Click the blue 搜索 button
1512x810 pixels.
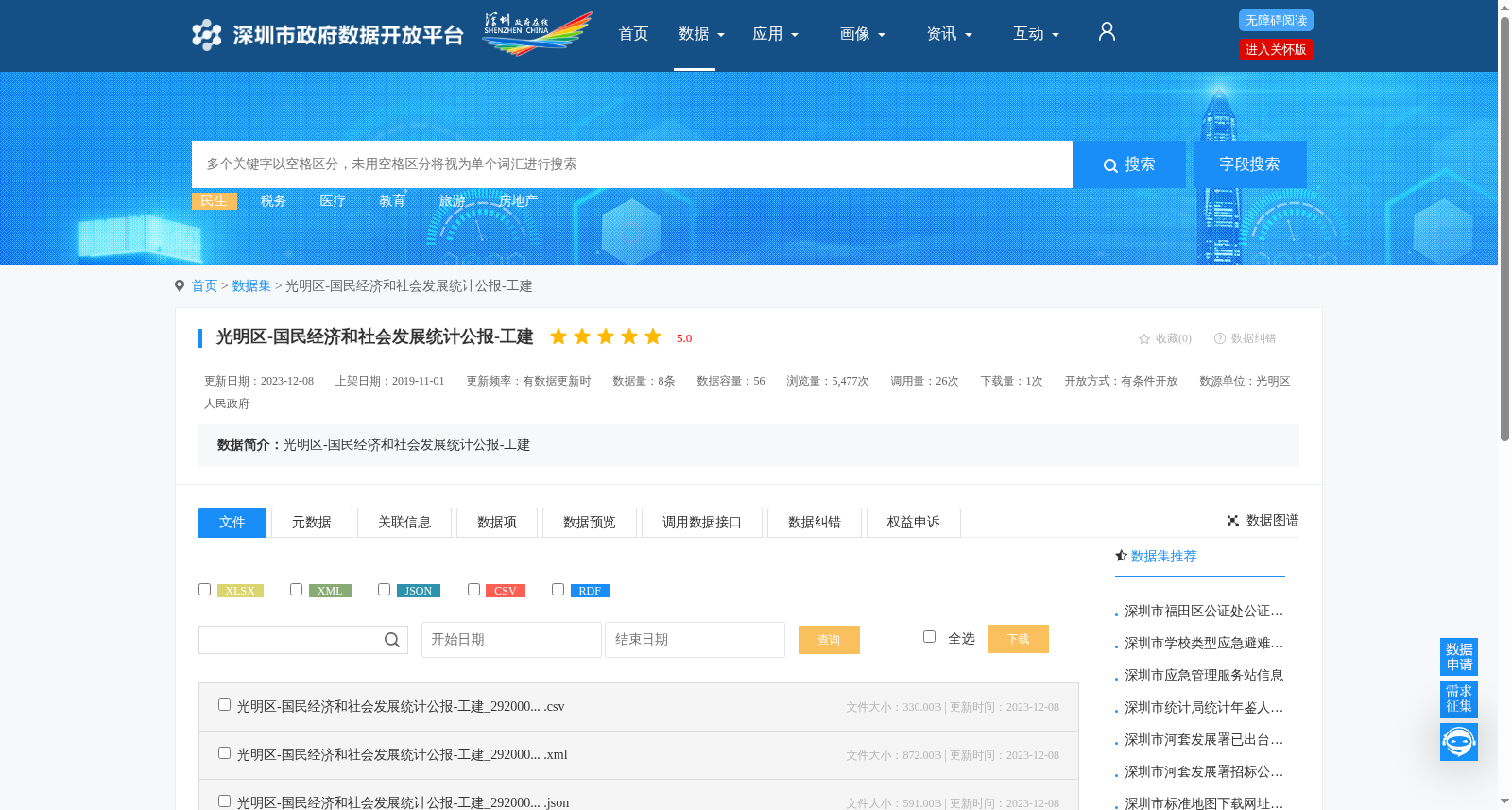(1129, 164)
